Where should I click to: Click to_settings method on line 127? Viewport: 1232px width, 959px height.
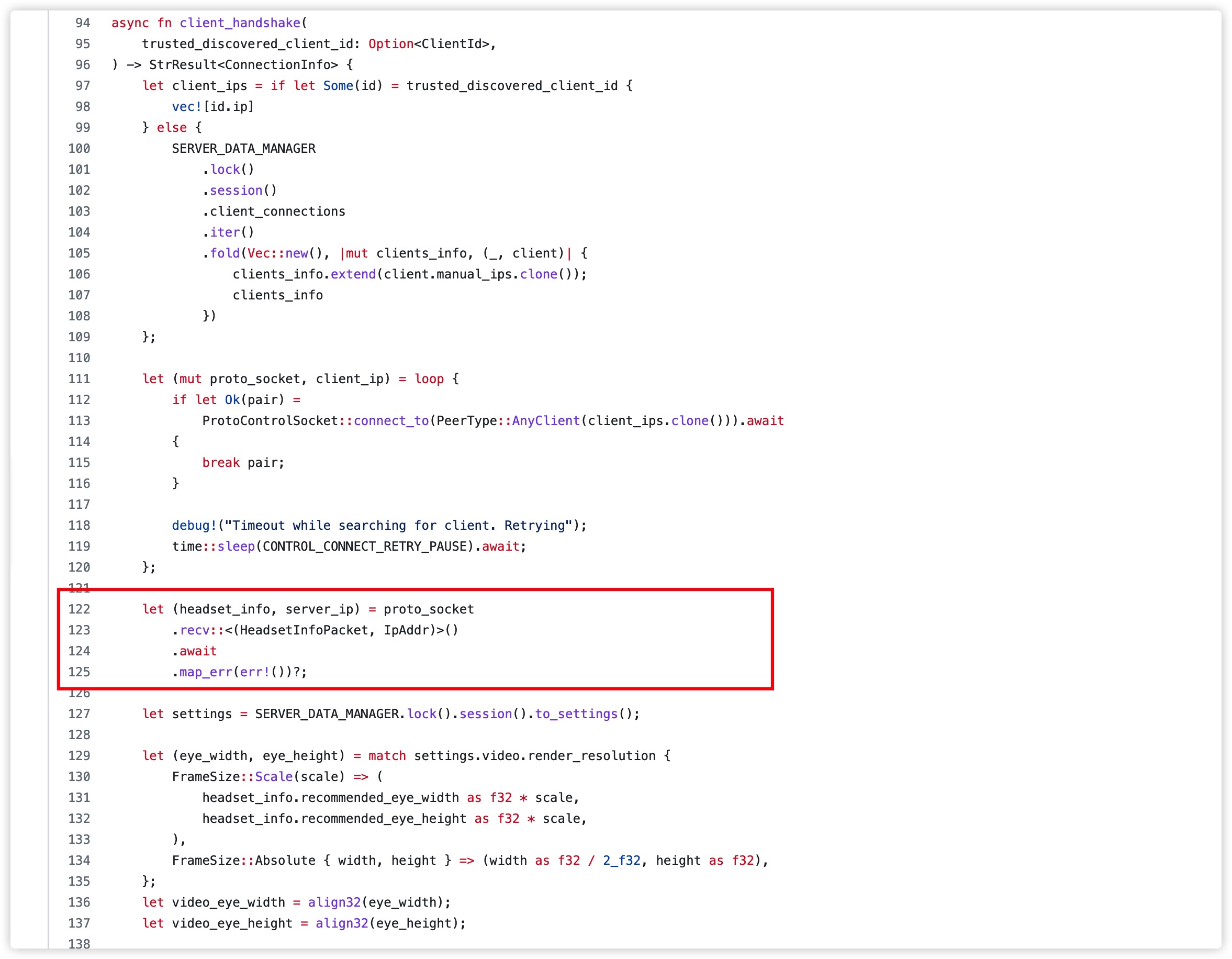point(576,713)
